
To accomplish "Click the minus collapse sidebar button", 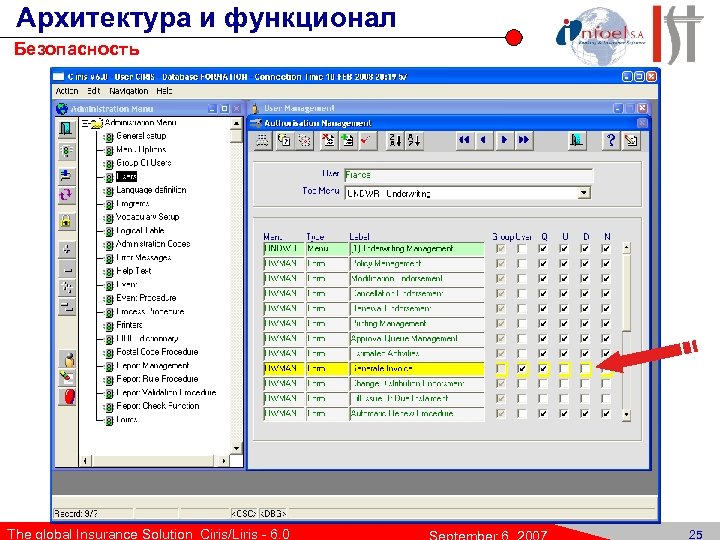I will click(67, 269).
